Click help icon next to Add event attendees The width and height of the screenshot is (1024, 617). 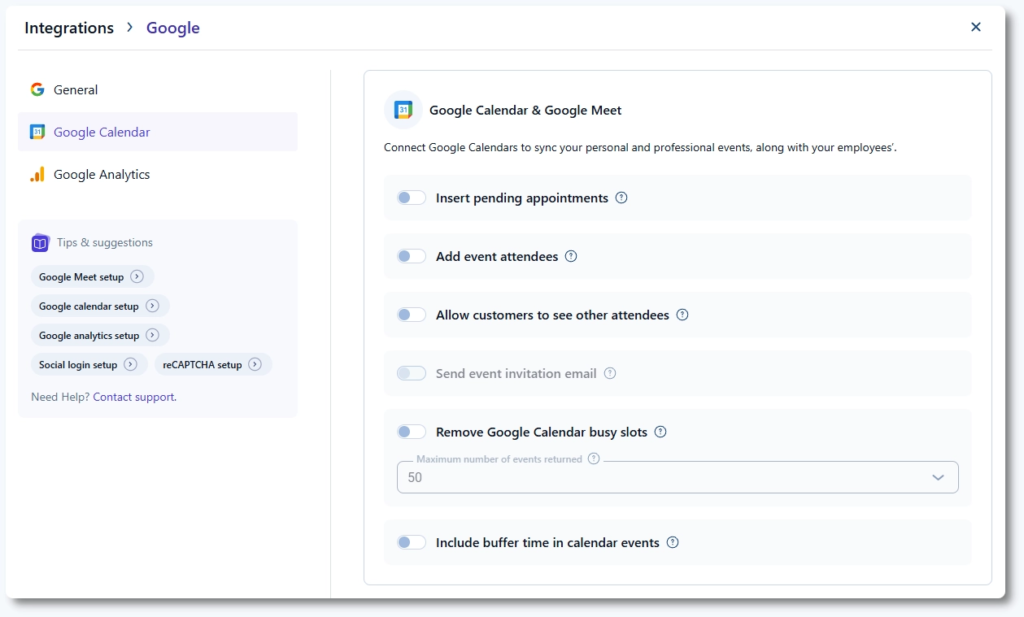pos(571,256)
